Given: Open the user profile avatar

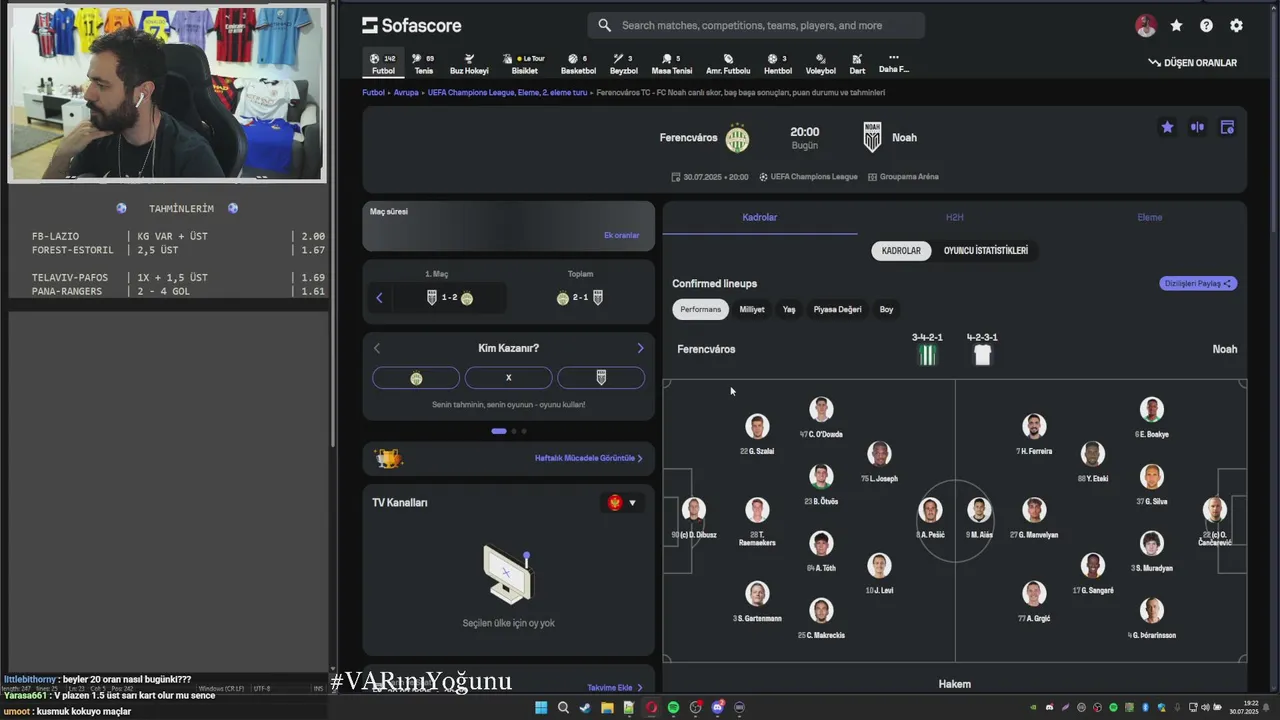Looking at the screenshot, I should click(x=1146, y=26).
